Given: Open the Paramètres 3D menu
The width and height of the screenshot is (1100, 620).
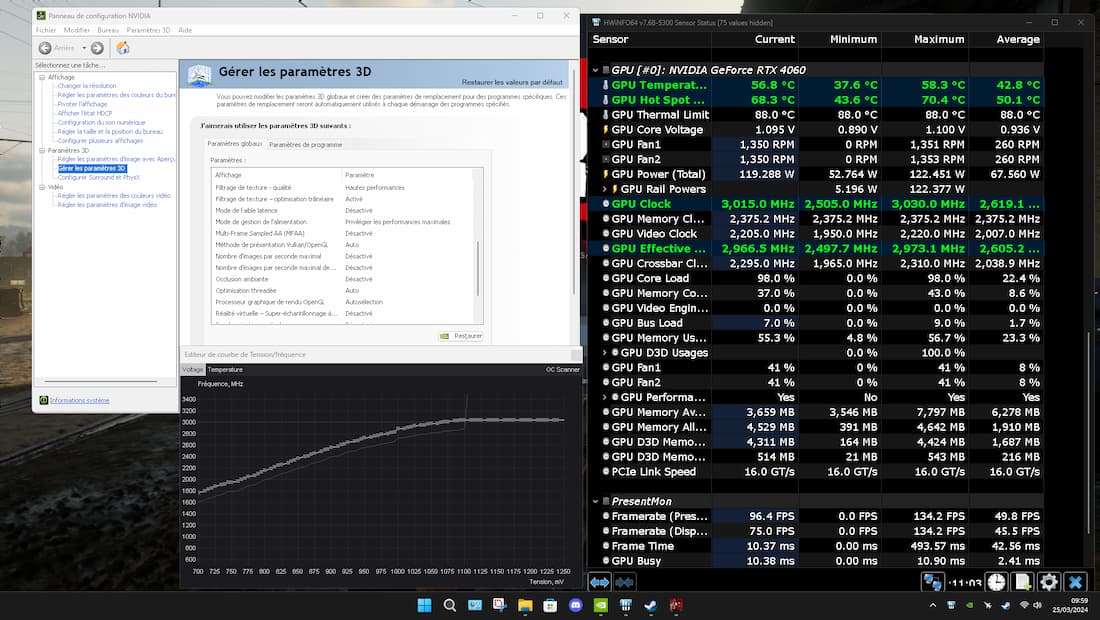Looking at the screenshot, I should click(x=148, y=30).
